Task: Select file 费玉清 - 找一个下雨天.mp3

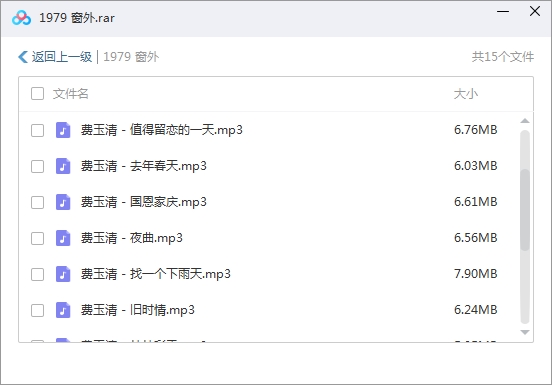Action: (156, 274)
